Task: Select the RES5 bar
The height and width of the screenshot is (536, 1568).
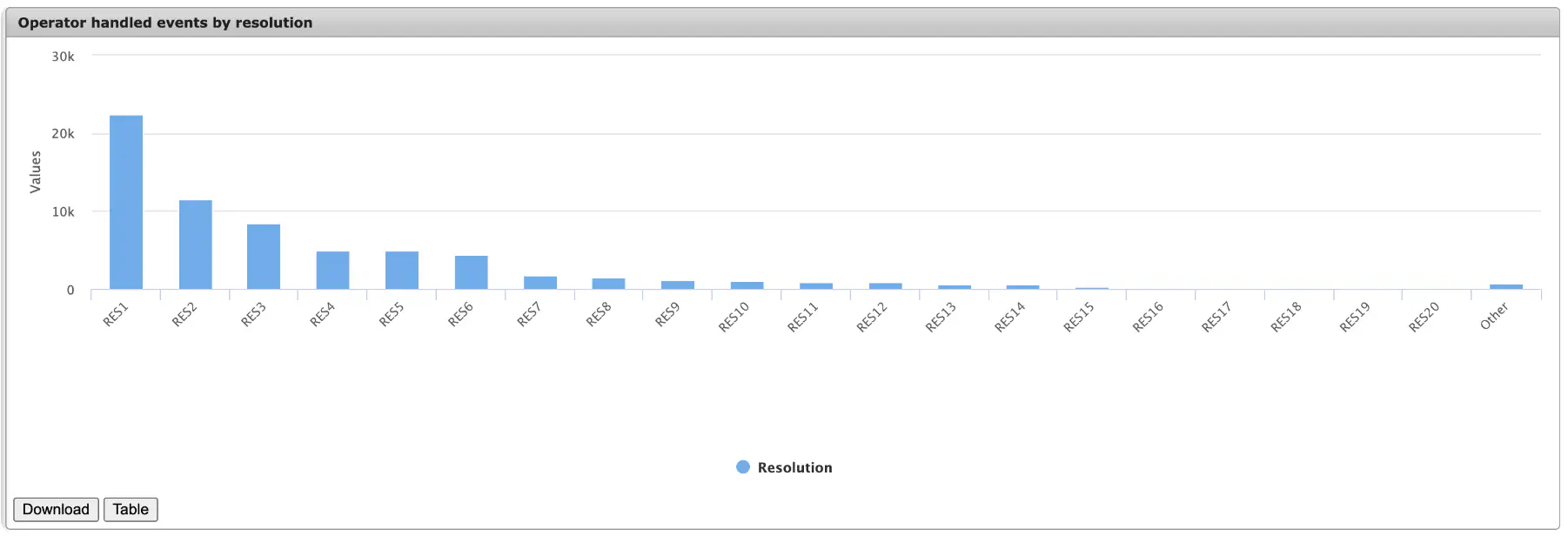Action: coord(402,270)
